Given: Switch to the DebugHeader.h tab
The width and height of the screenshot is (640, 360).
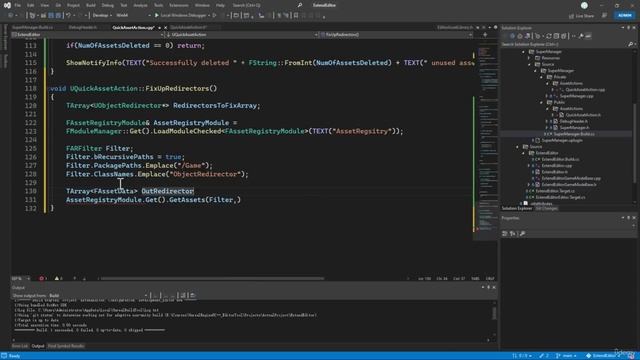Looking at the screenshot, I should click(x=83, y=27).
